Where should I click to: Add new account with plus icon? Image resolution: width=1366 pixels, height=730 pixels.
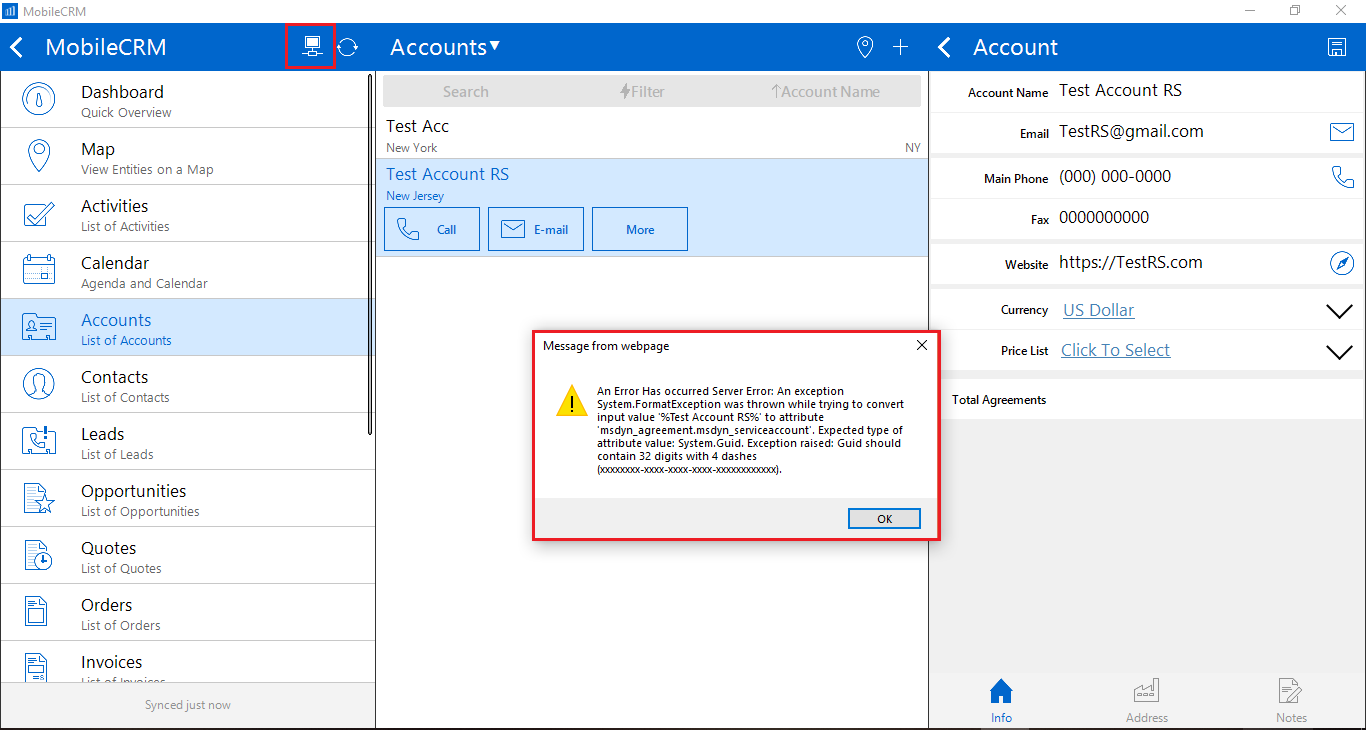pos(901,47)
